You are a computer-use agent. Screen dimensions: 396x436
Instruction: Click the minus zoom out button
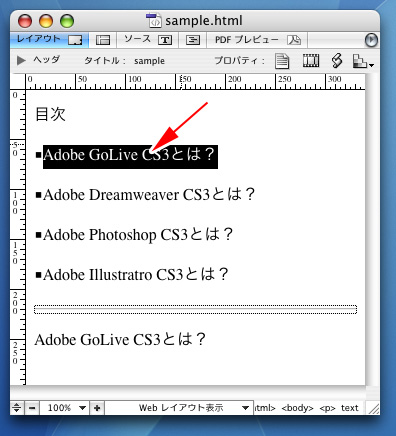click(32, 408)
